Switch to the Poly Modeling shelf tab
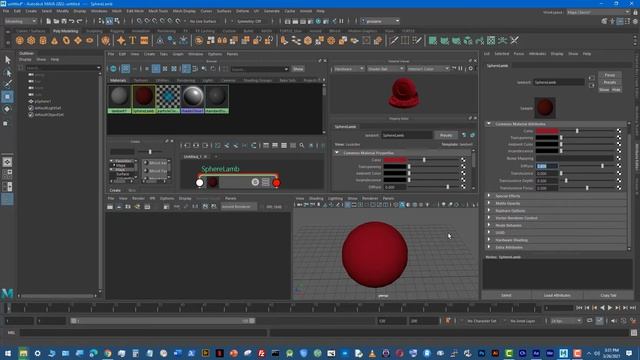The width and height of the screenshot is (640, 360). tap(65, 31)
